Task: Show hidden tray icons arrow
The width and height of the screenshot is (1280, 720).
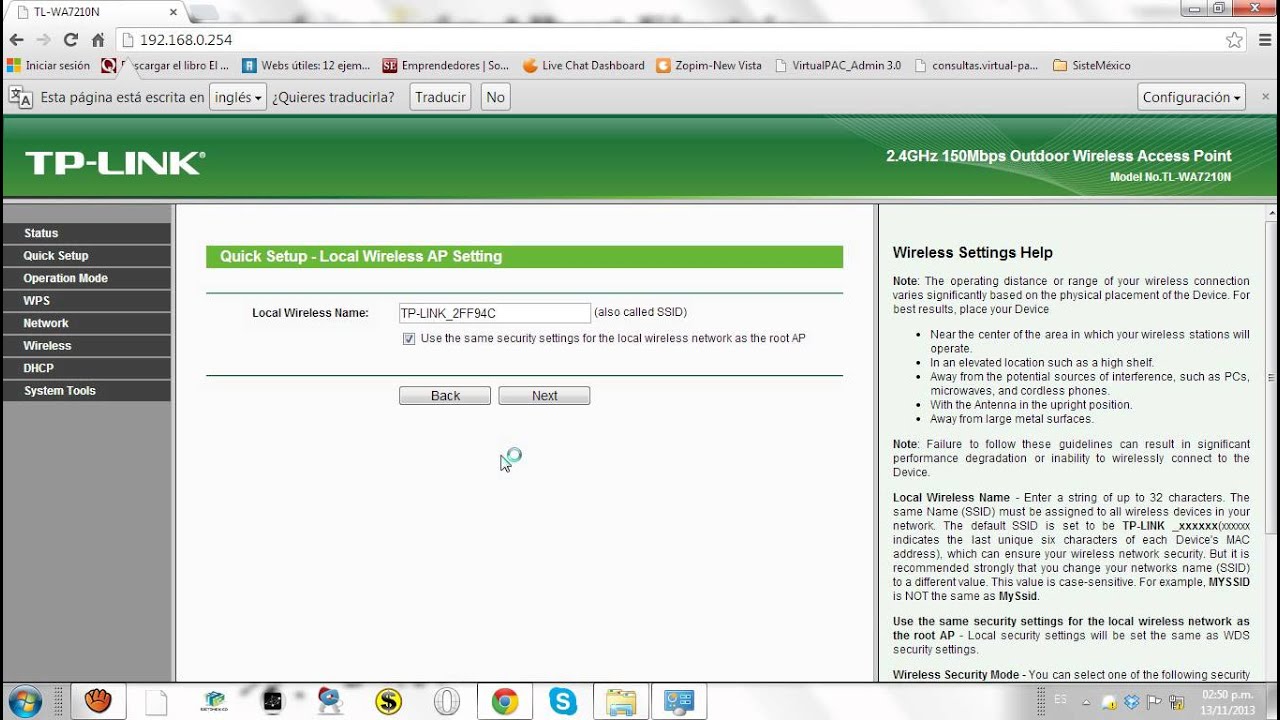Action: [1085, 701]
